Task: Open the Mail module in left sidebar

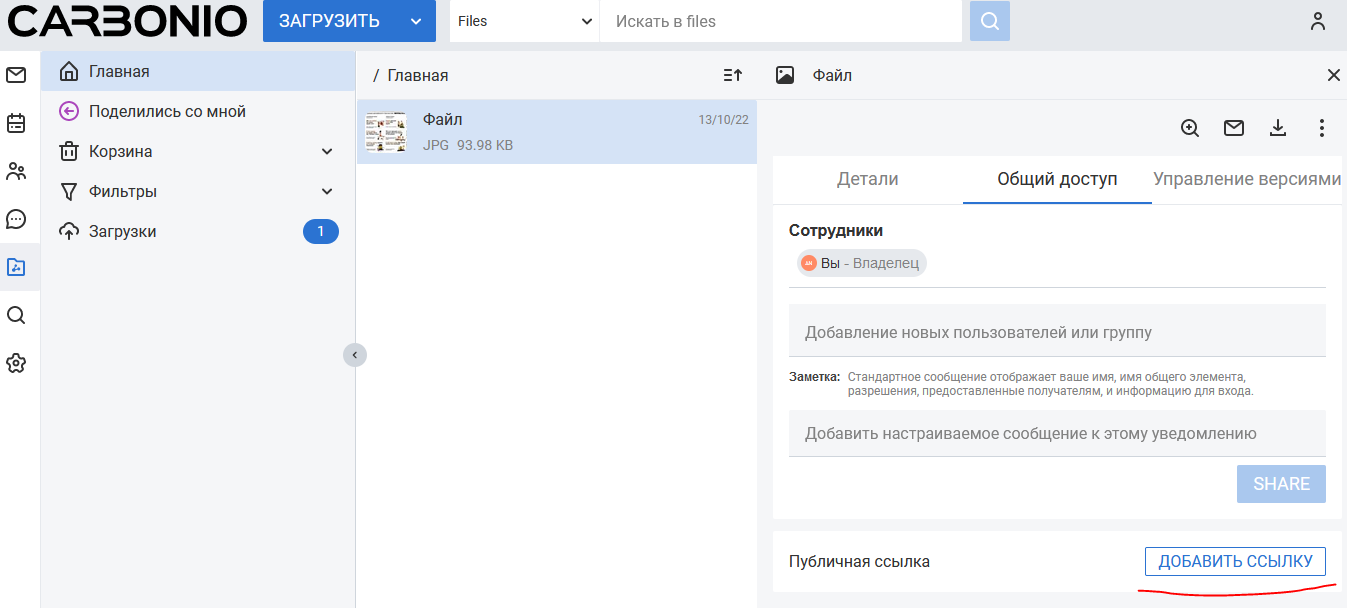Action: pos(16,75)
